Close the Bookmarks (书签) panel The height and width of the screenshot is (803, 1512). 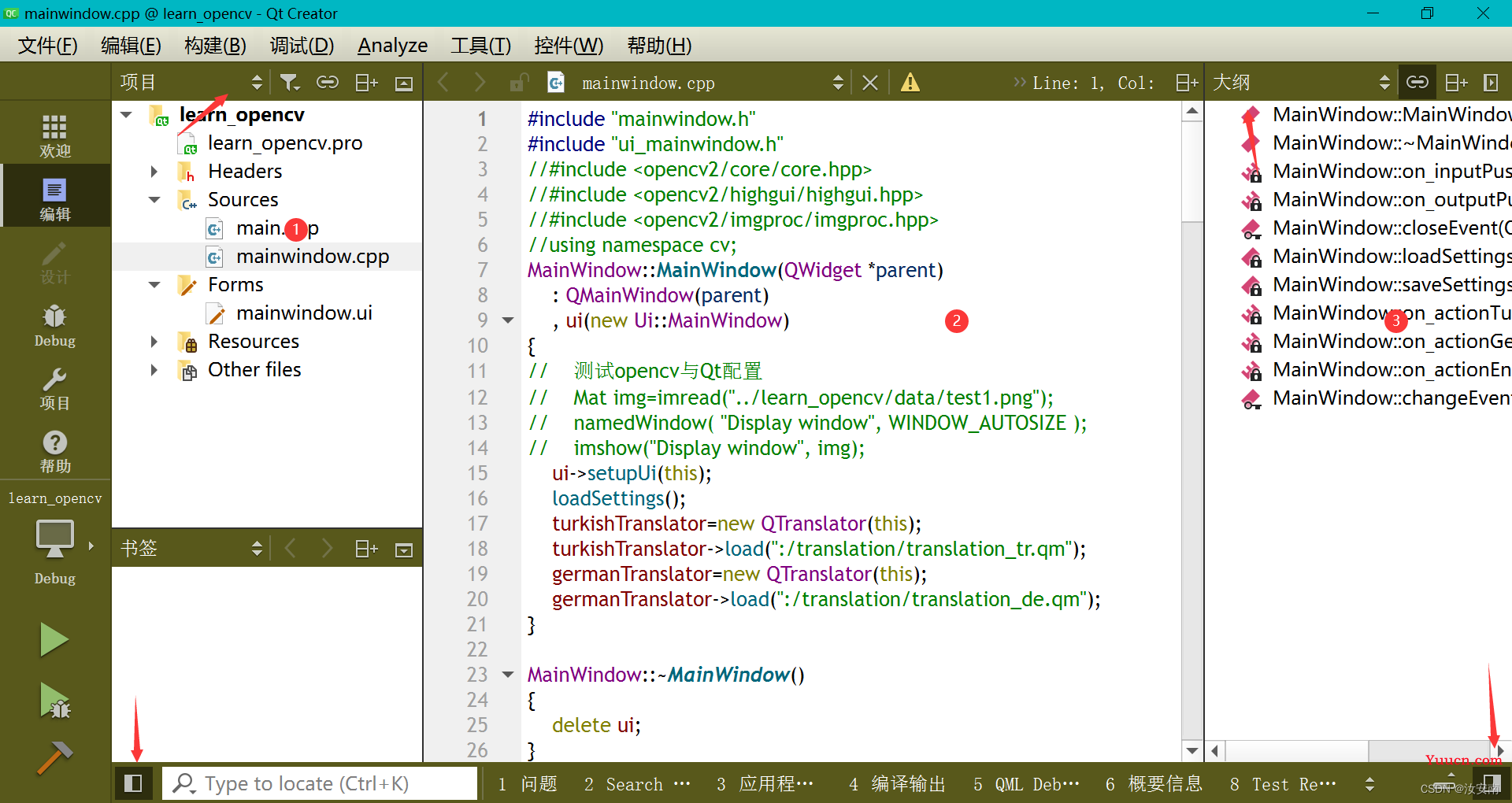point(404,550)
